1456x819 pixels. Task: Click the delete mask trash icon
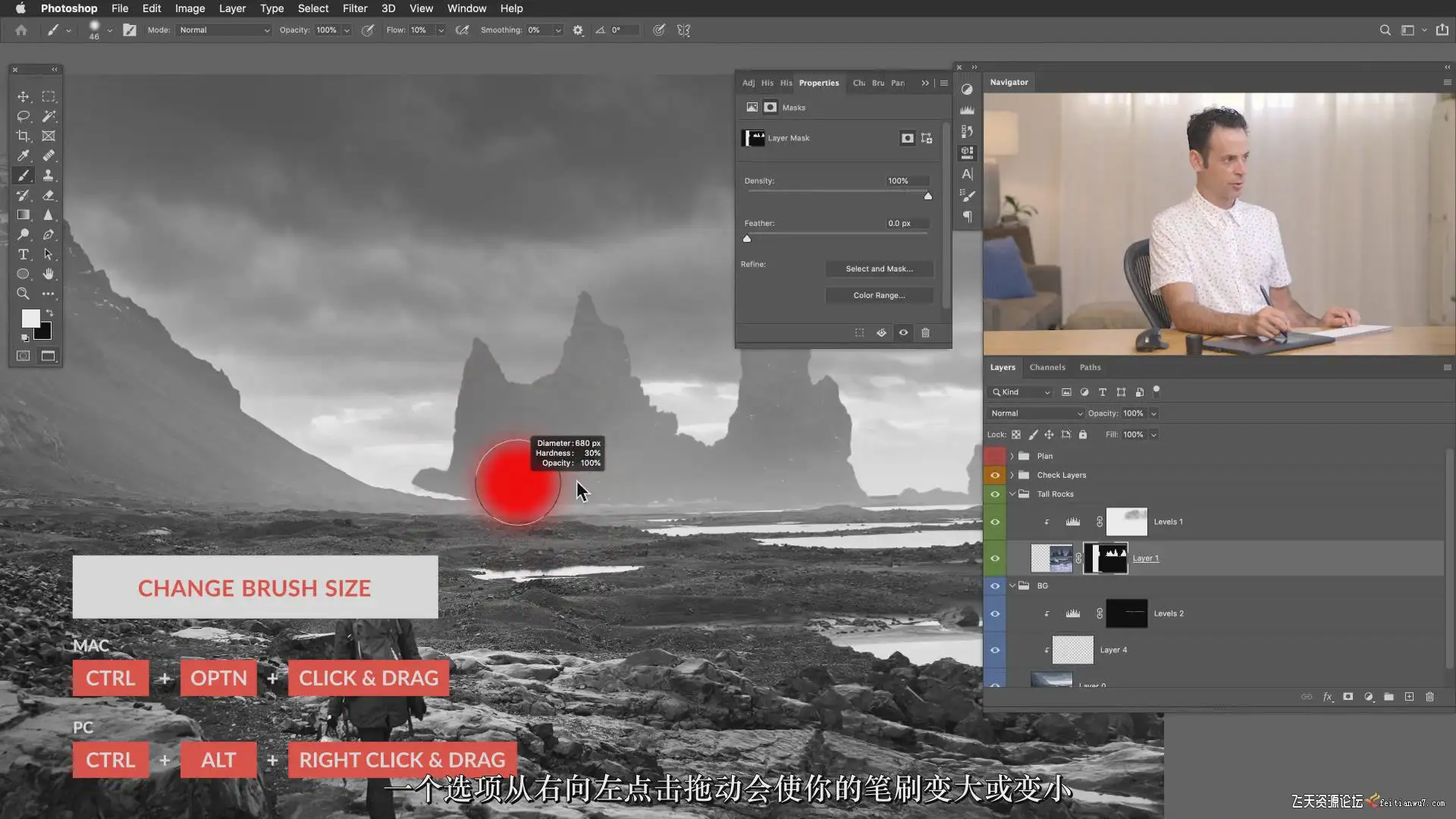click(925, 333)
